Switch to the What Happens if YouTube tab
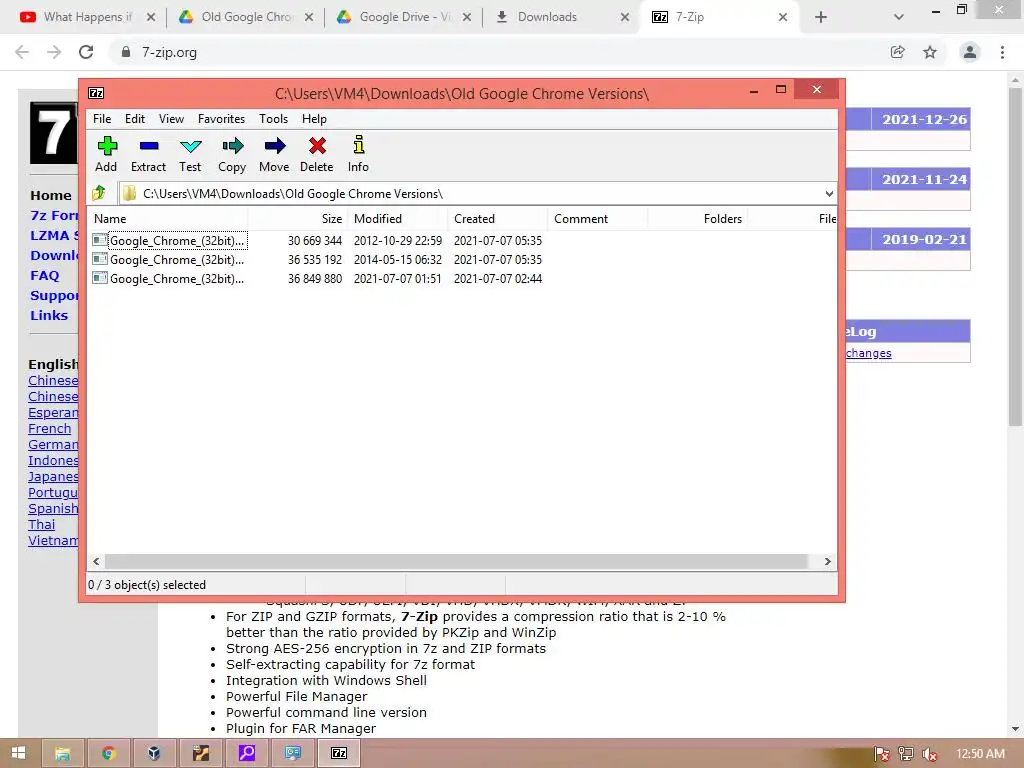Screen dimensions: 1024x768 coord(86,17)
